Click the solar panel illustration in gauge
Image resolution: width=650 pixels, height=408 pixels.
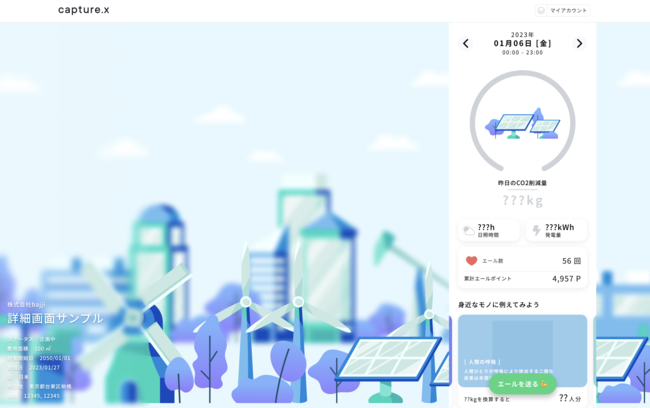522,124
